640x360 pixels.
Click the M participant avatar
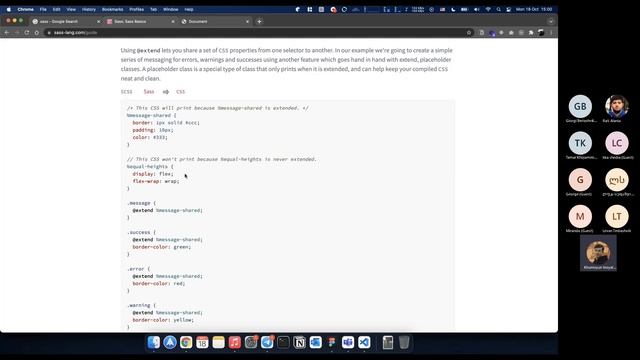click(580, 216)
